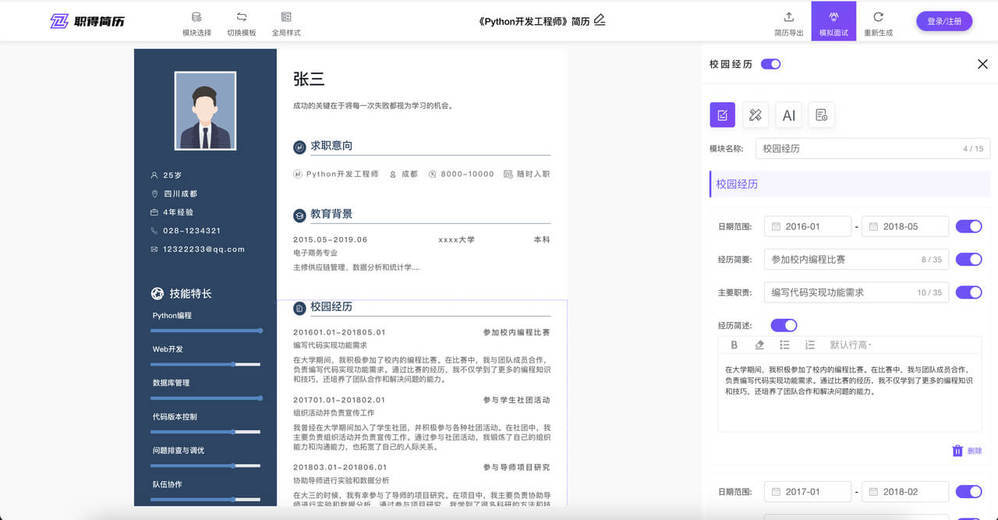Open the module style tools icon beside AI
Viewport: 998px width, 520px height.
(756, 115)
